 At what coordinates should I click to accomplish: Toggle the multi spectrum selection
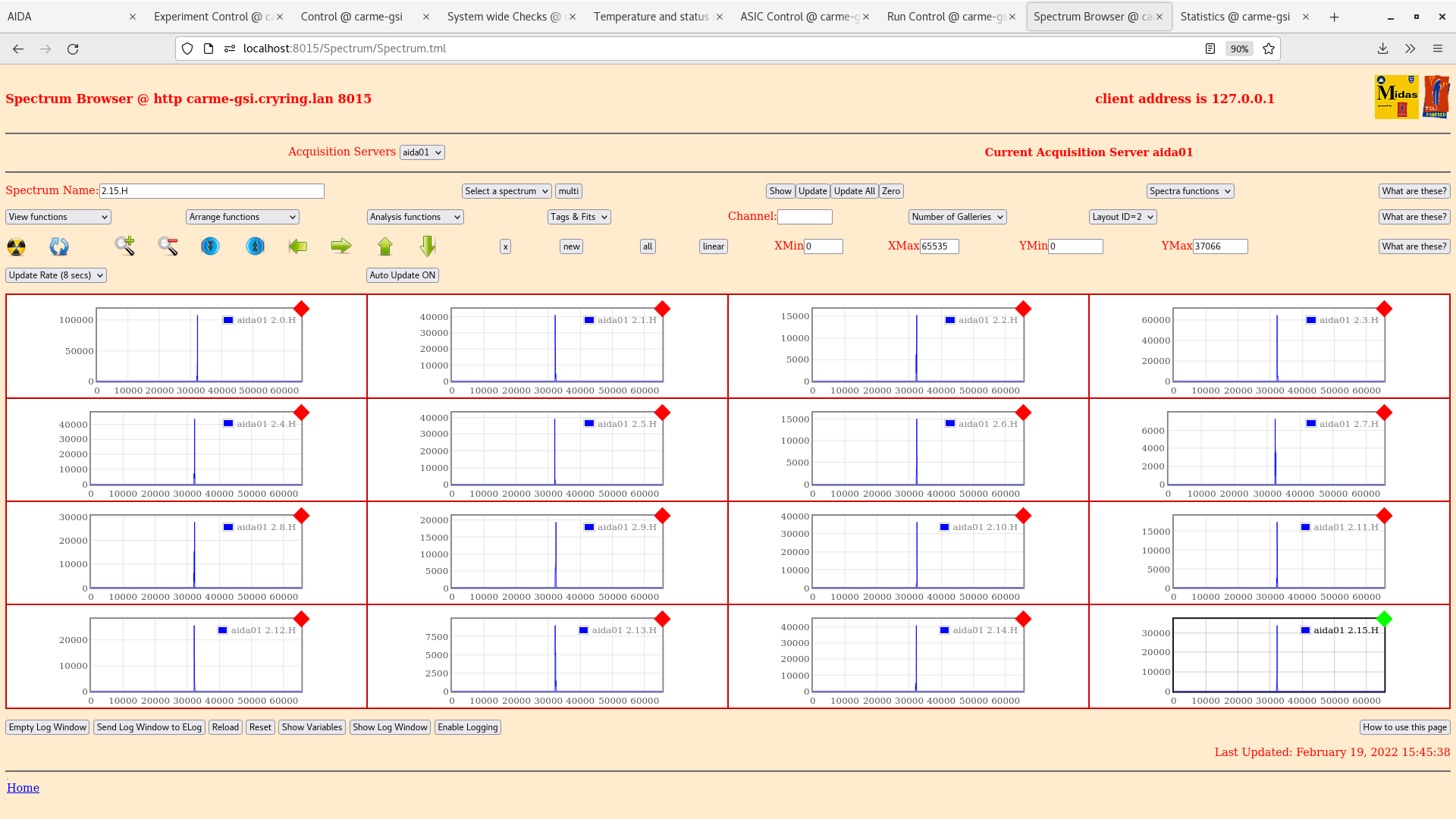(x=568, y=190)
